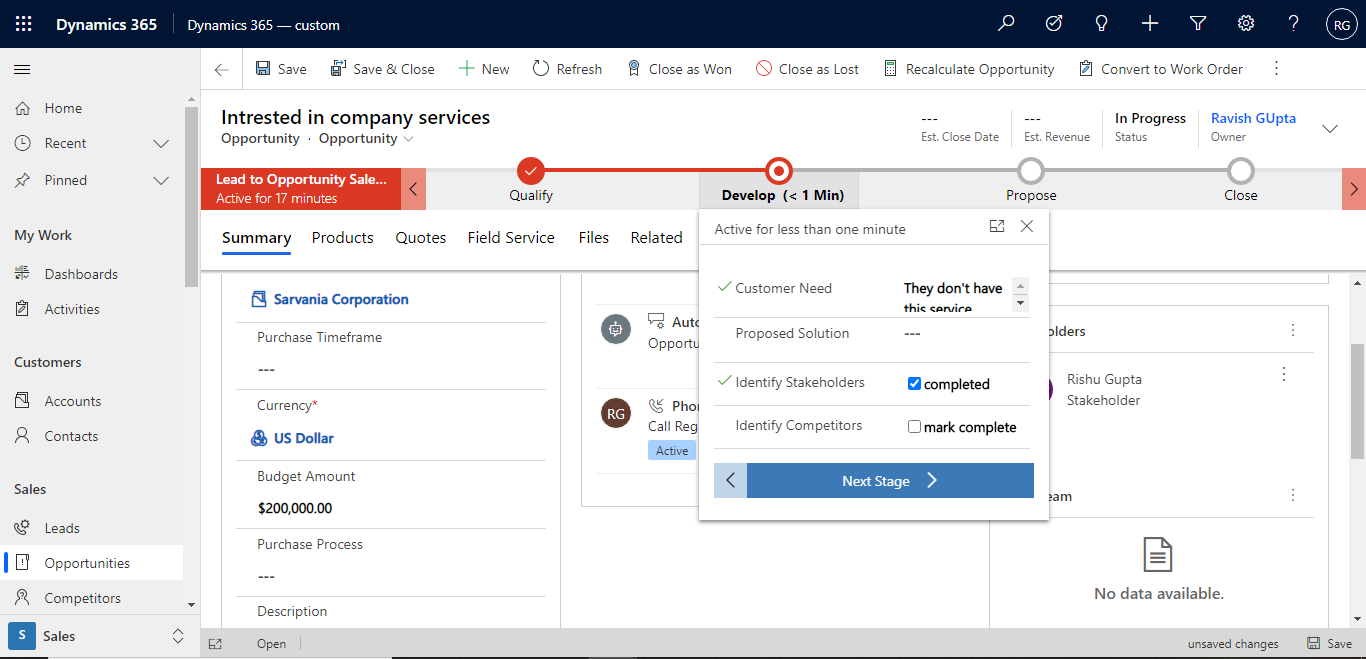Screen dimensions: 1366x659
Task: Check Identify Competitors mark complete checkbox
Action: tap(914, 427)
